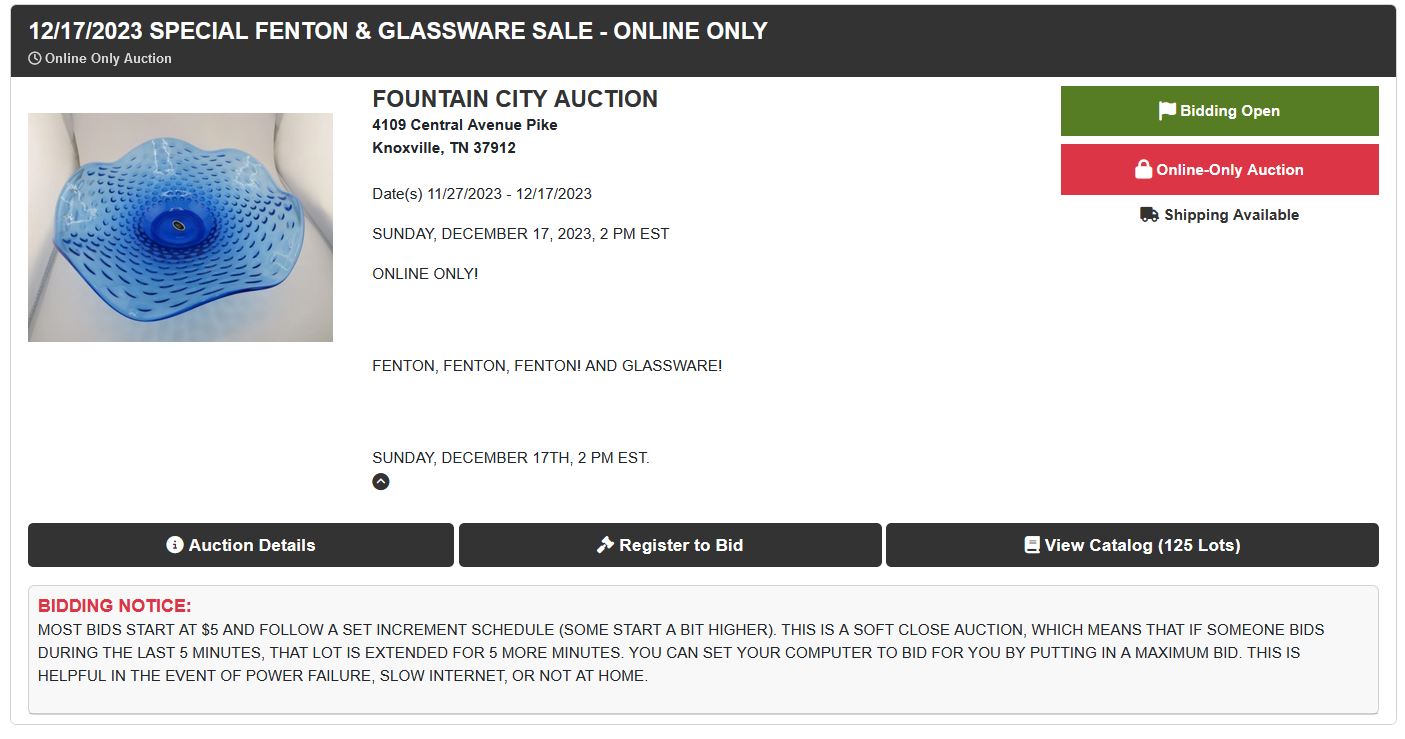Click the info icon on Auction Details
The height and width of the screenshot is (739, 1405).
click(175, 545)
